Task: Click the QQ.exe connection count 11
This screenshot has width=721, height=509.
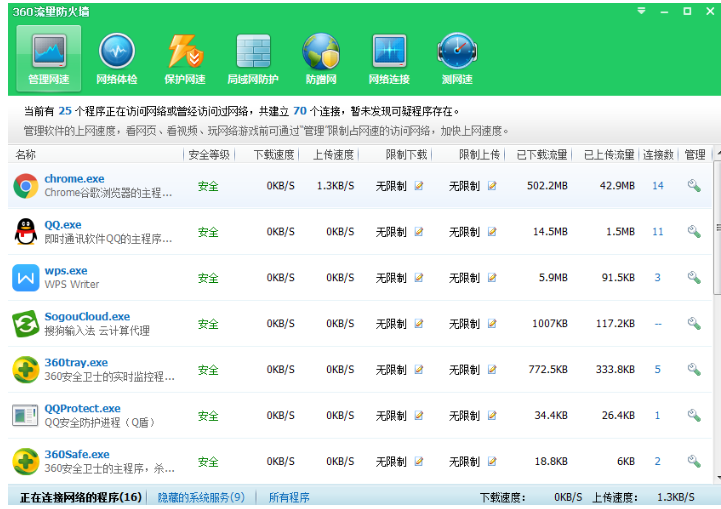Action: point(657,232)
